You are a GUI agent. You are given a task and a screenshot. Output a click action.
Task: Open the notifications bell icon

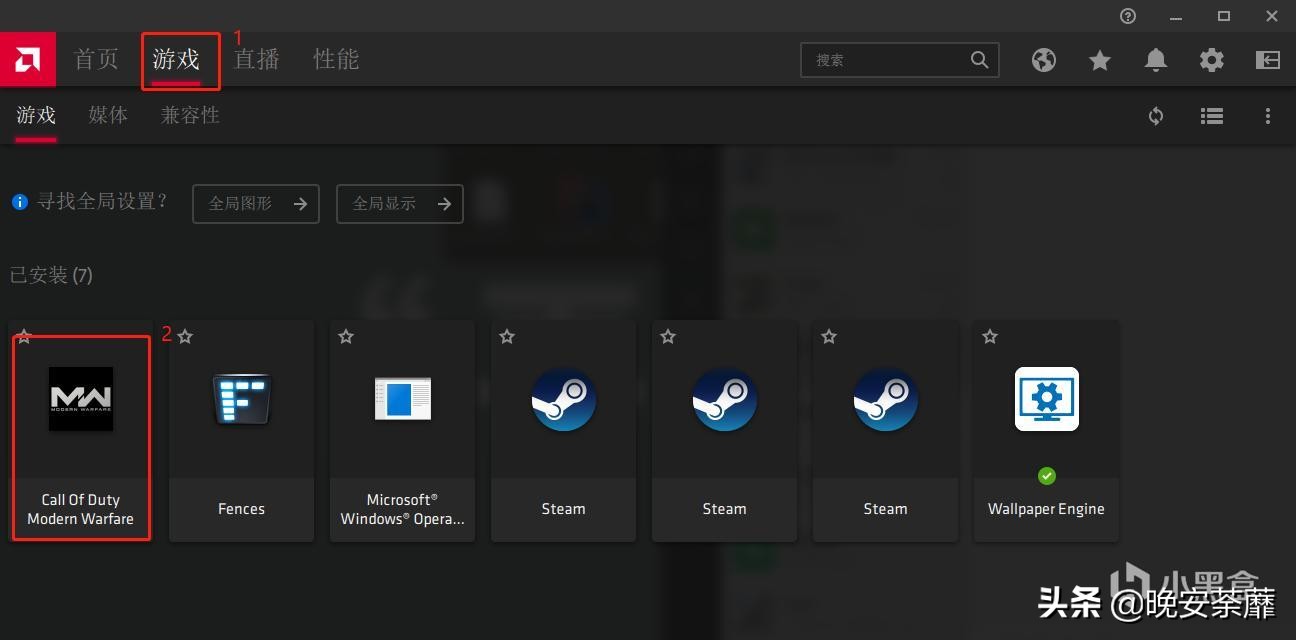pyautogui.click(x=1155, y=60)
